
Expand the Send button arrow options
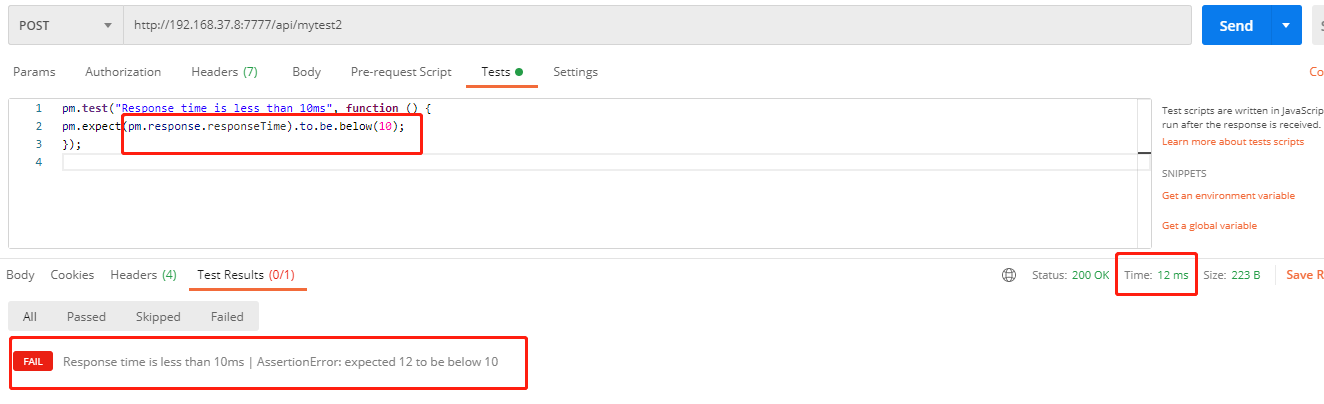tap(1286, 26)
